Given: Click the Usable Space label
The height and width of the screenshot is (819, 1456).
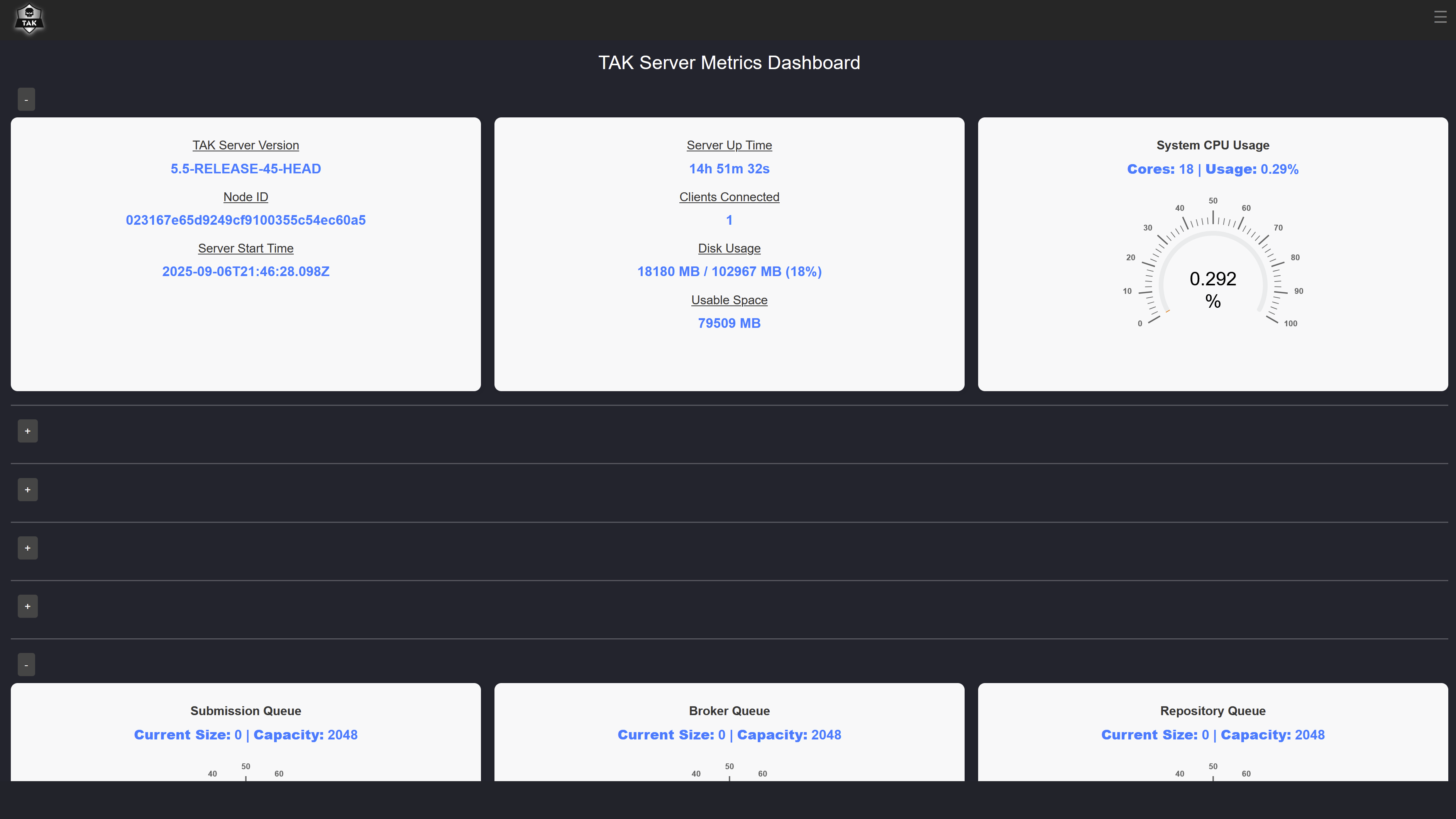Looking at the screenshot, I should (x=728, y=300).
